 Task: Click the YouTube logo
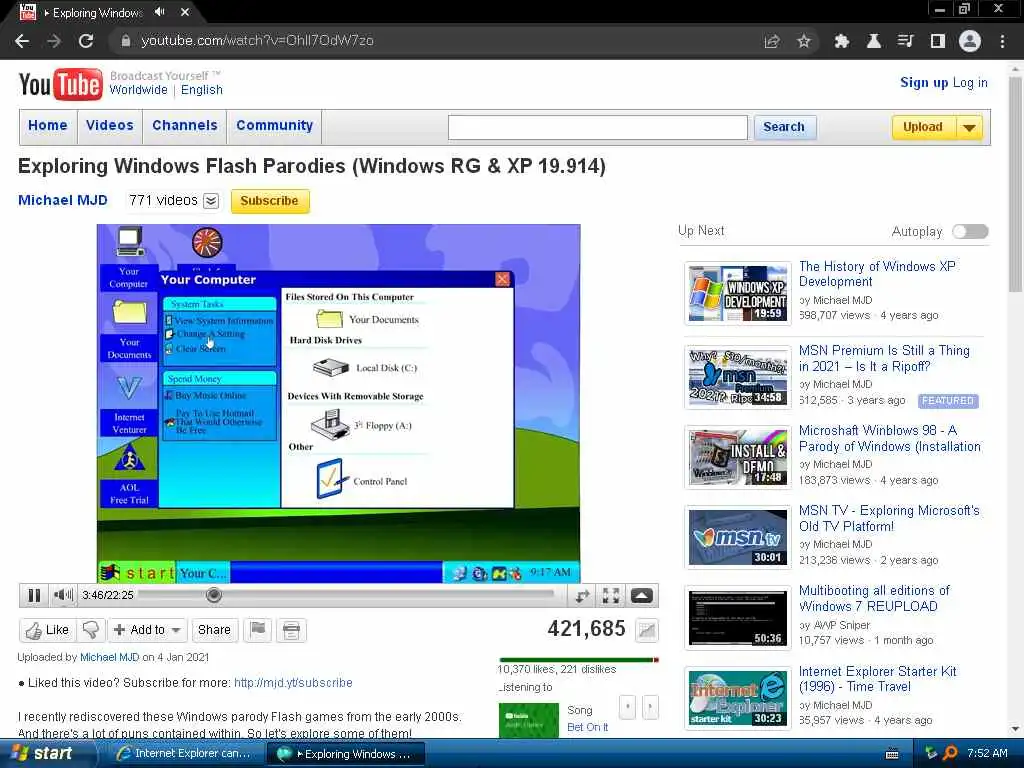pyautogui.click(x=61, y=85)
